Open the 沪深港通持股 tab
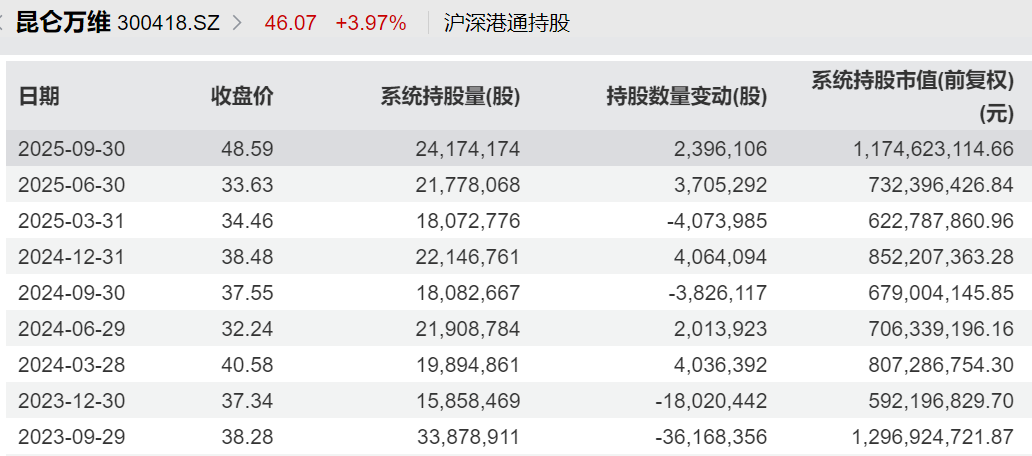Screen dimensions: 1032x456 point(507,22)
